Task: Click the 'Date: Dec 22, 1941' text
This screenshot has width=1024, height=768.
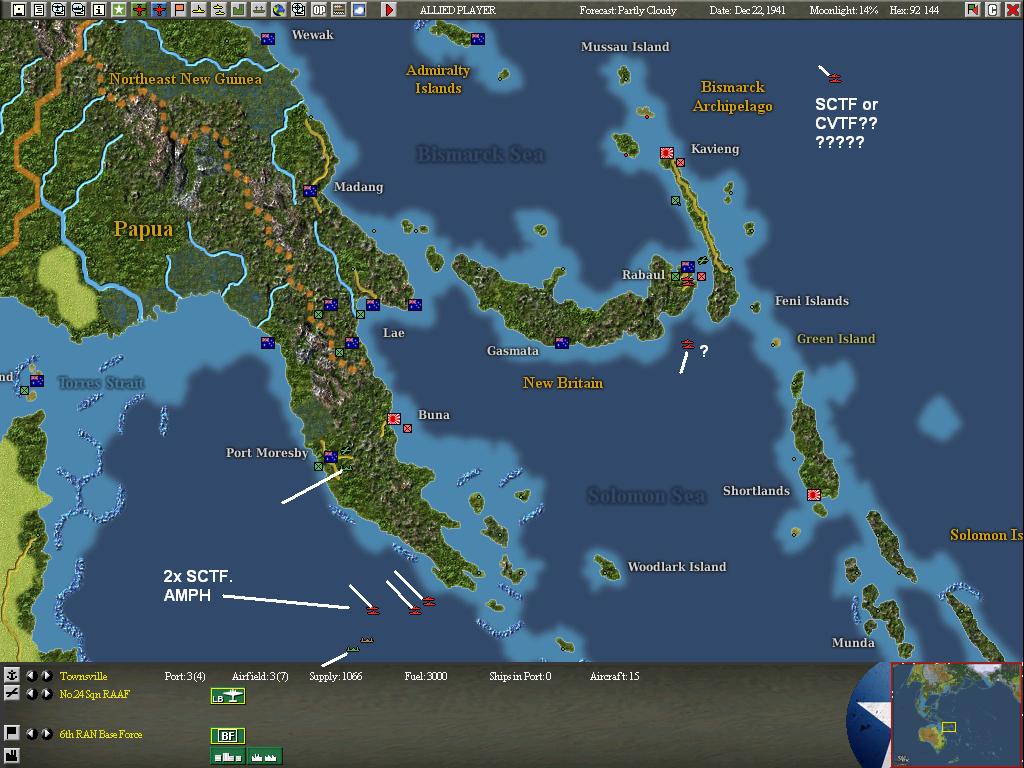Action: (x=748, y=10)
